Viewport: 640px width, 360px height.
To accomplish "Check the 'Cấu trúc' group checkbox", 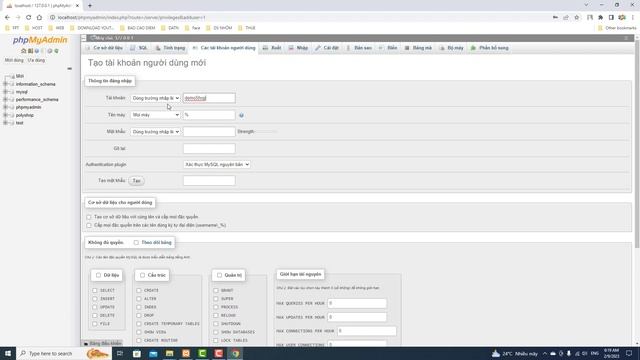I will point(142,275).
